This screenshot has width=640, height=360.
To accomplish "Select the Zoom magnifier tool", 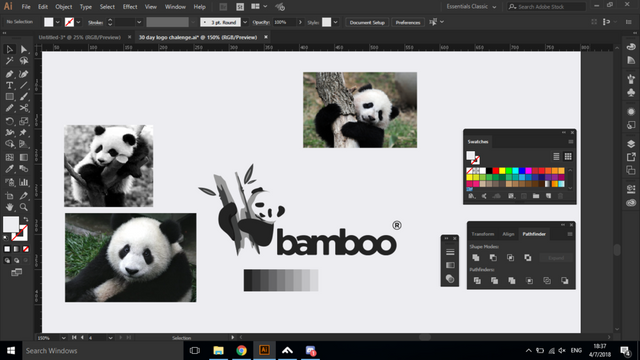I will pos(24,207).
